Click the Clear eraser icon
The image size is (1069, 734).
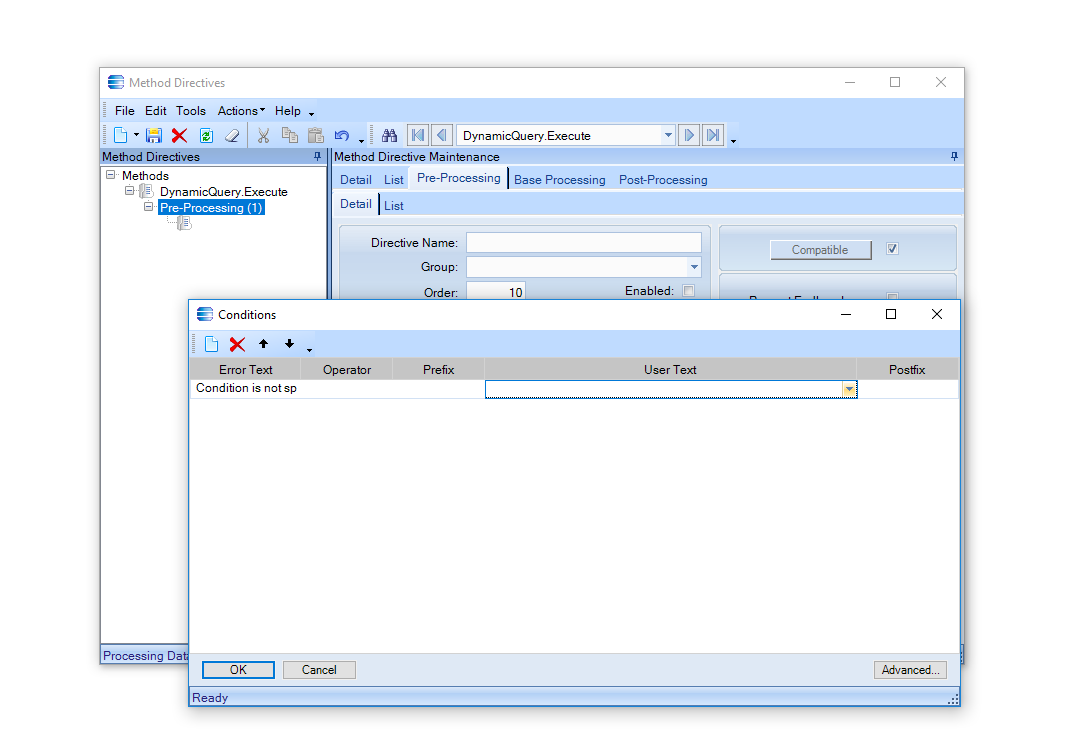pos(232,135)
